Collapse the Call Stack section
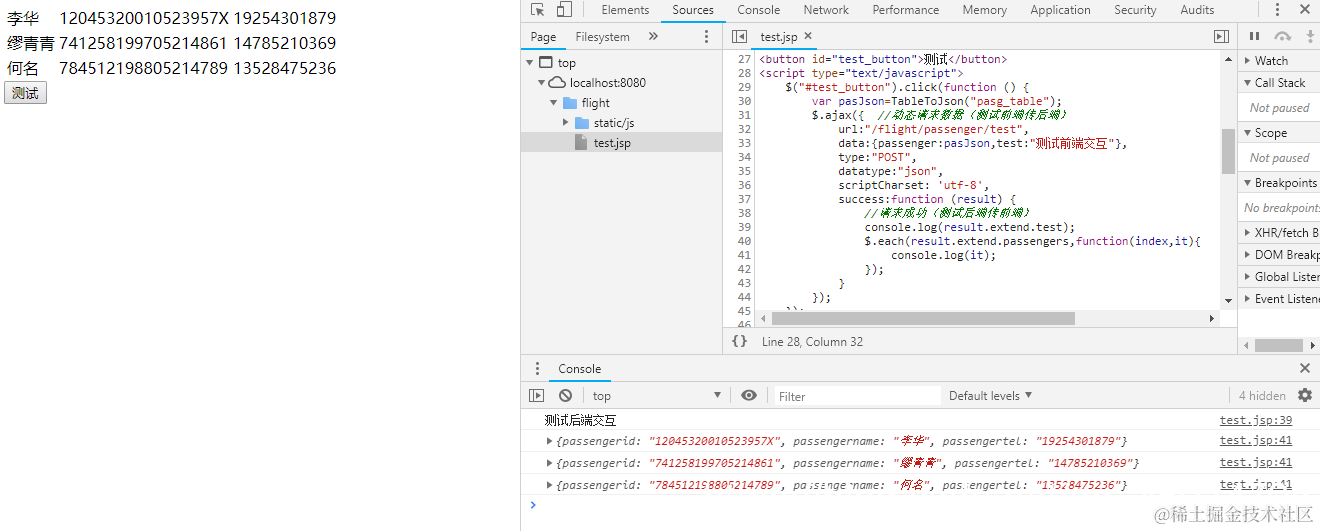Viewport: 1320px width, 531px height. (x=1279, y=83)
